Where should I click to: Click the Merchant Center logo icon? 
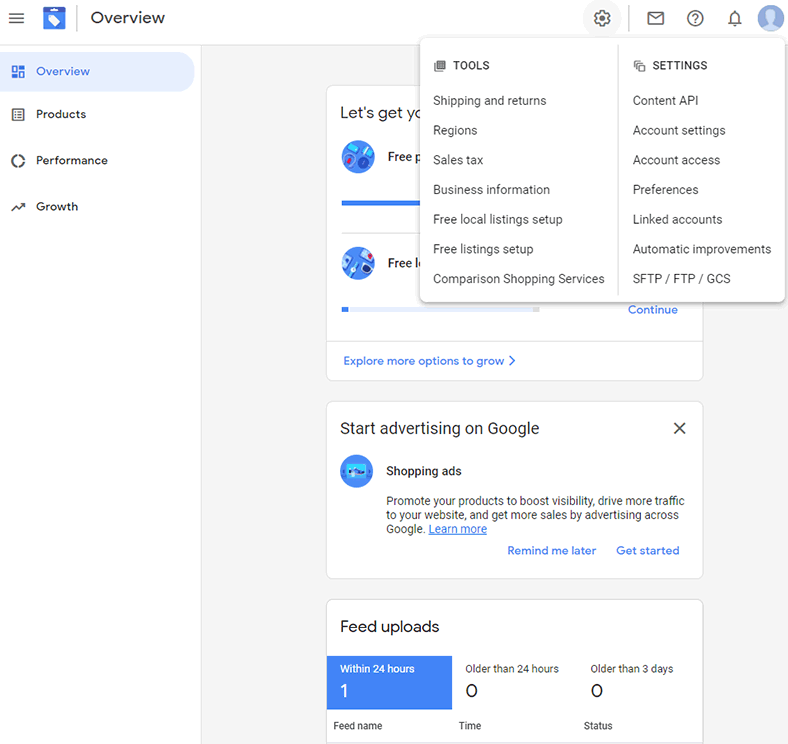[x=54, y=18]
